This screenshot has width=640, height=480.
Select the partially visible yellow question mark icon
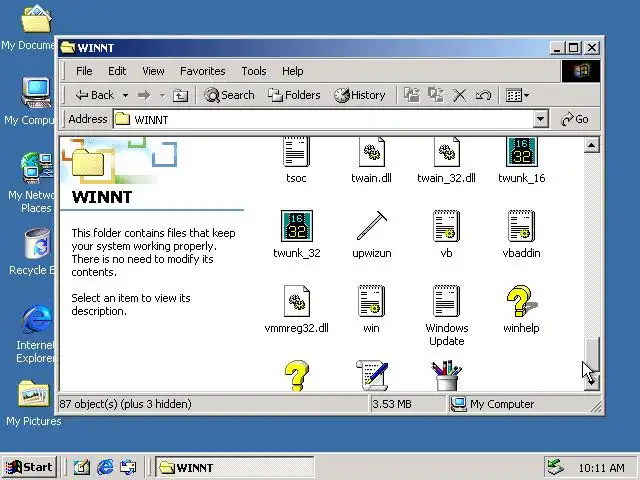click(x=297, y=376)
